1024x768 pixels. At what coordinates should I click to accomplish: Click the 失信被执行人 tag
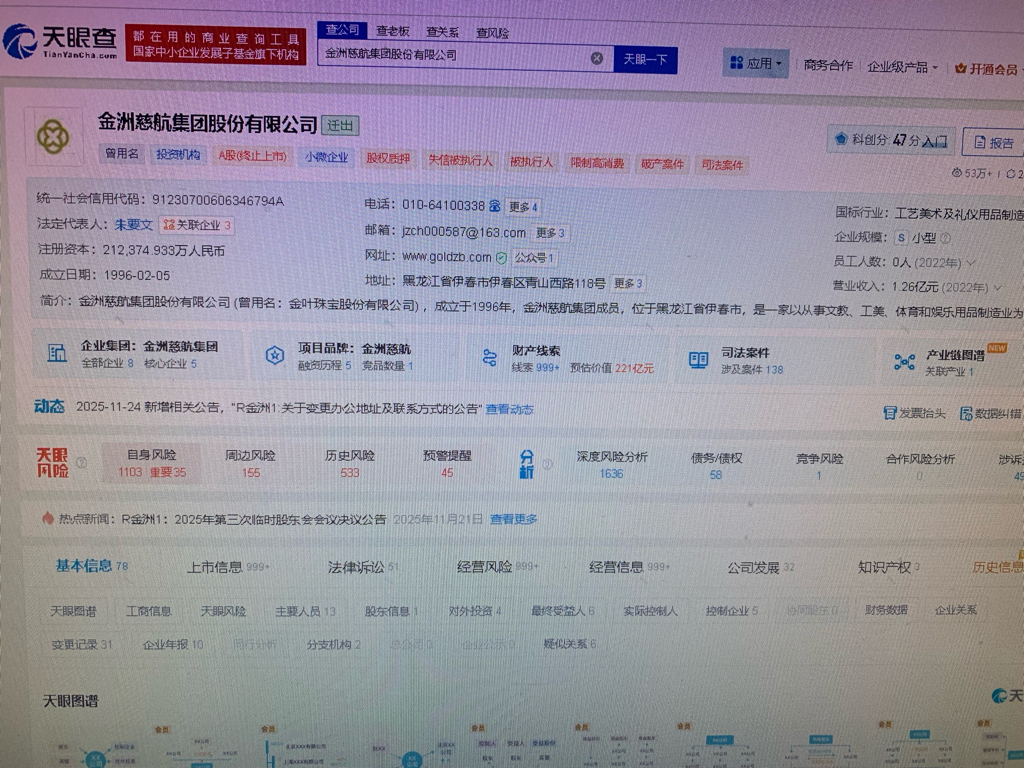(460, 160)
